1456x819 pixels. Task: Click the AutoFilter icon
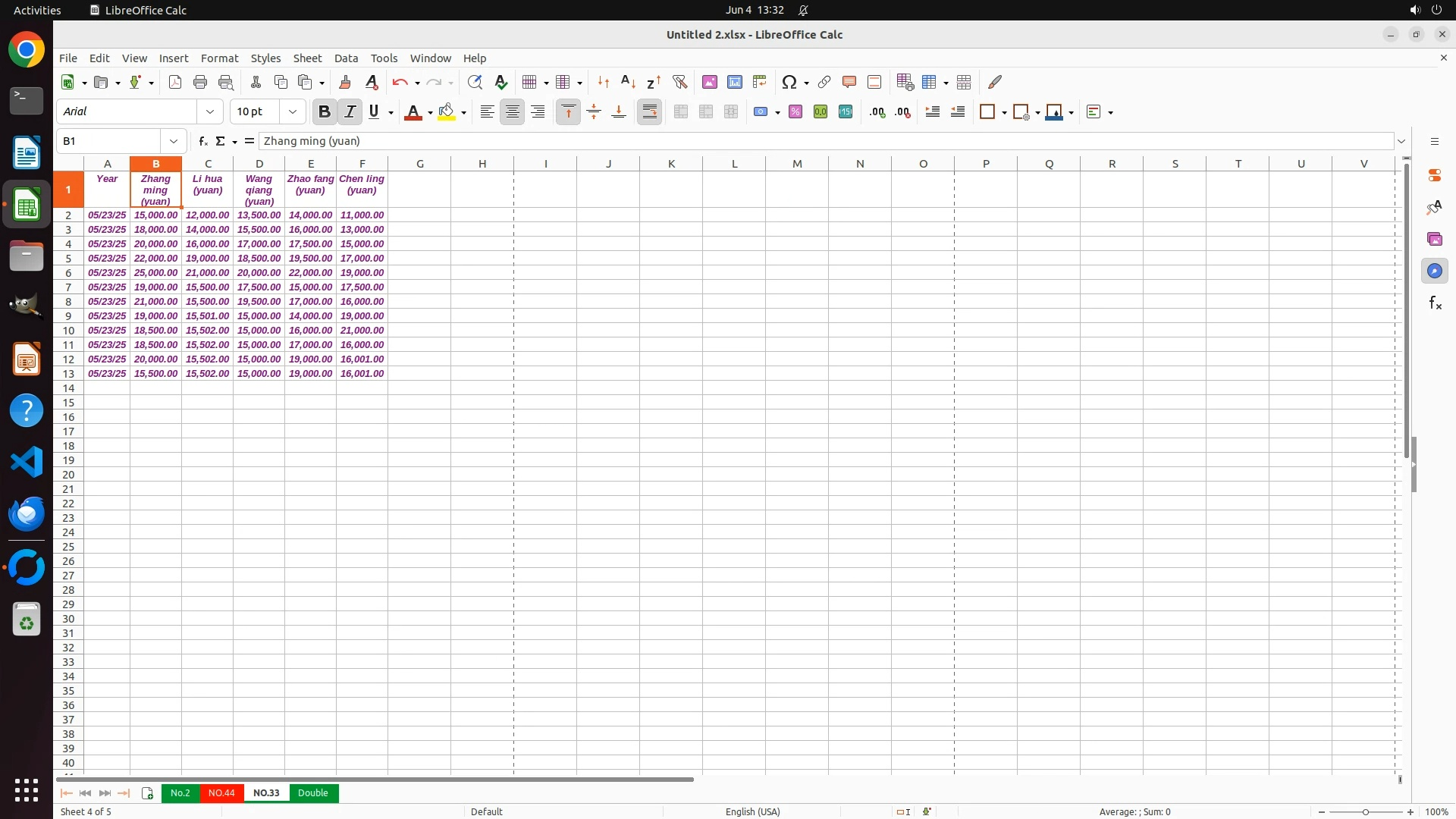[679, 82]
